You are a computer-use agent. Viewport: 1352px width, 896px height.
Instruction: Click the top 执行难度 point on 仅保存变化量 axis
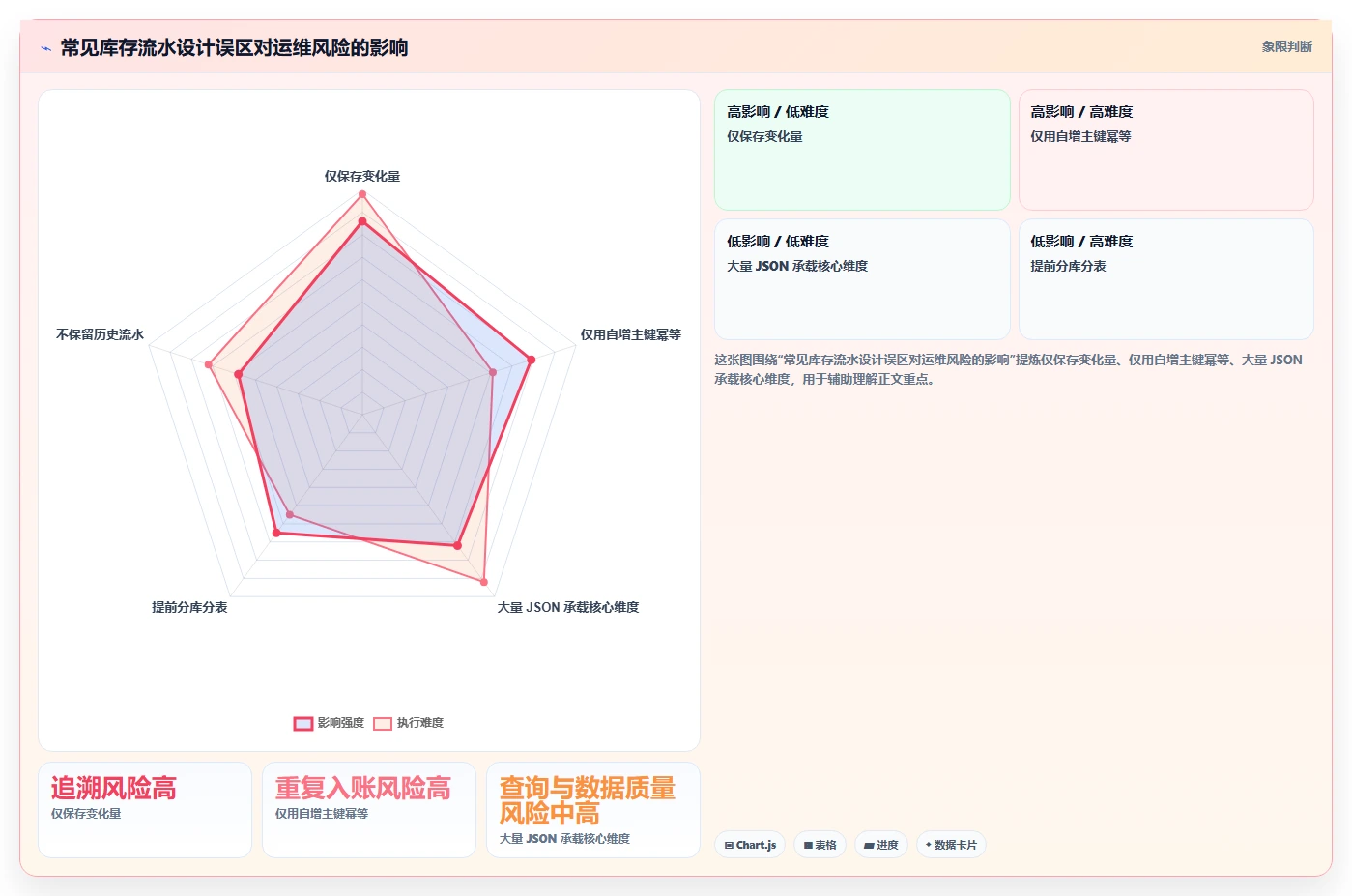(x=362, y=194)
